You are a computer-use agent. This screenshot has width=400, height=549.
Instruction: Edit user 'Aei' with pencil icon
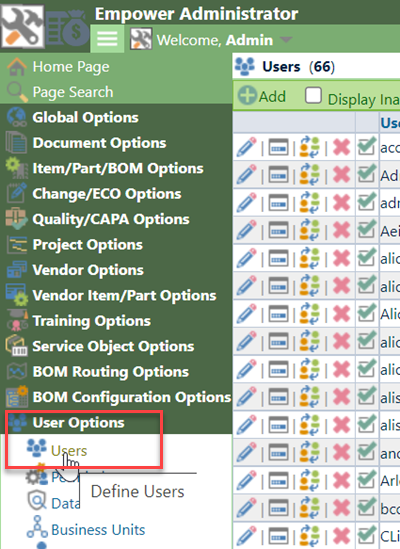(246, 230)
